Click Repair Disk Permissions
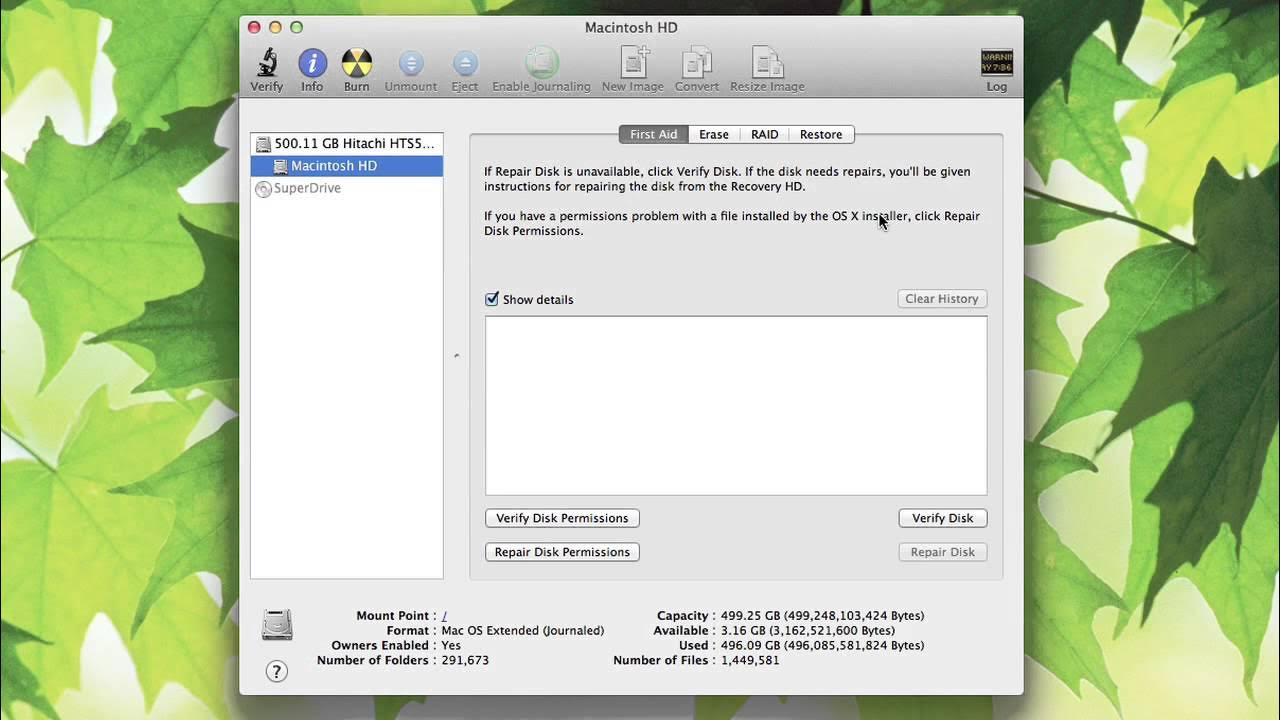This screenshot has height=720, width=1280. tap(562, 552)
